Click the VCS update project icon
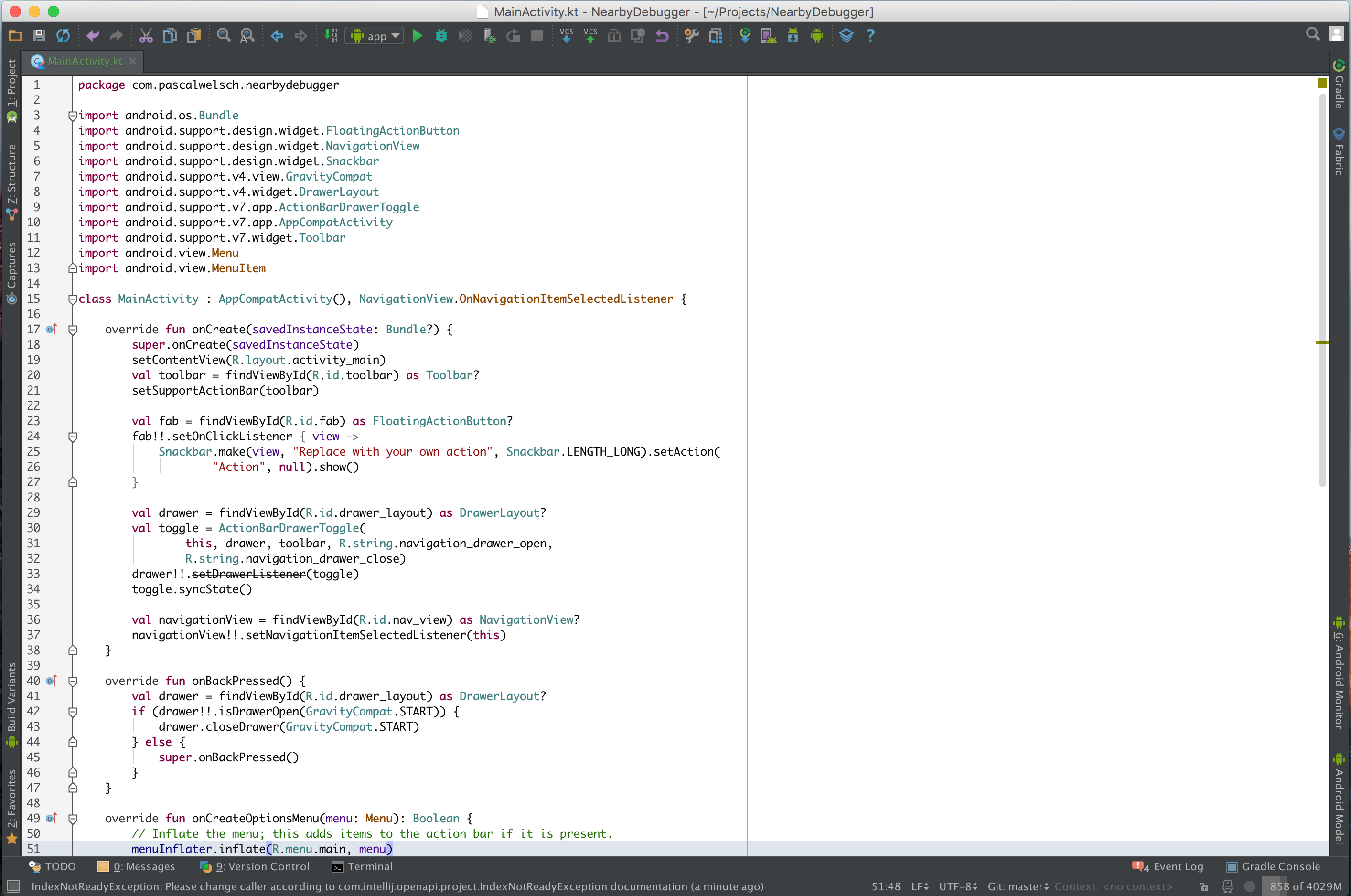This screenshot has height=896, width=1351. tap(567, 36)
